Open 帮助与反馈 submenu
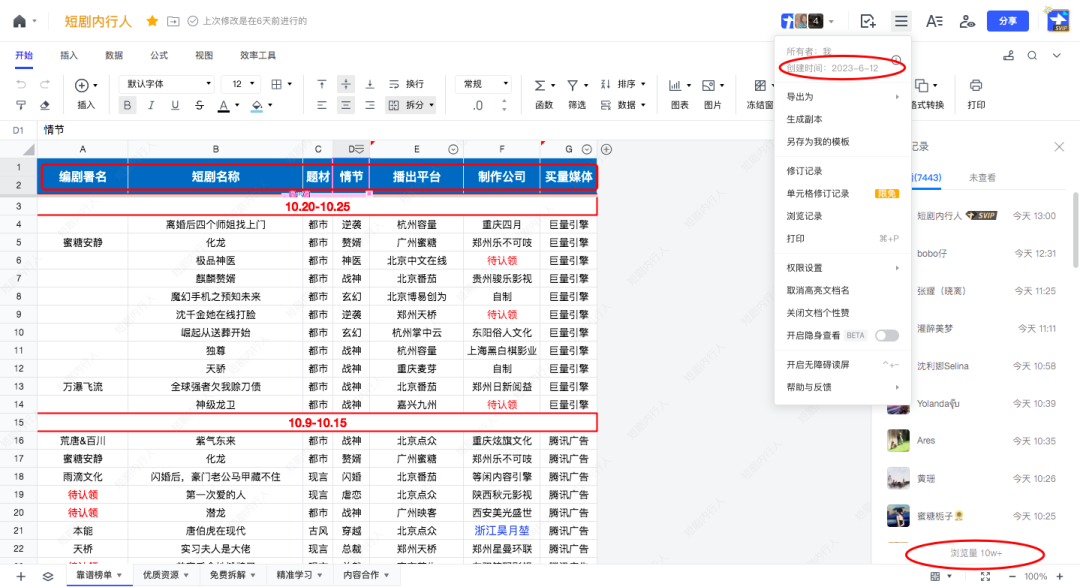Viewport: 1080px width, 587px height. (x=842, y=387)
